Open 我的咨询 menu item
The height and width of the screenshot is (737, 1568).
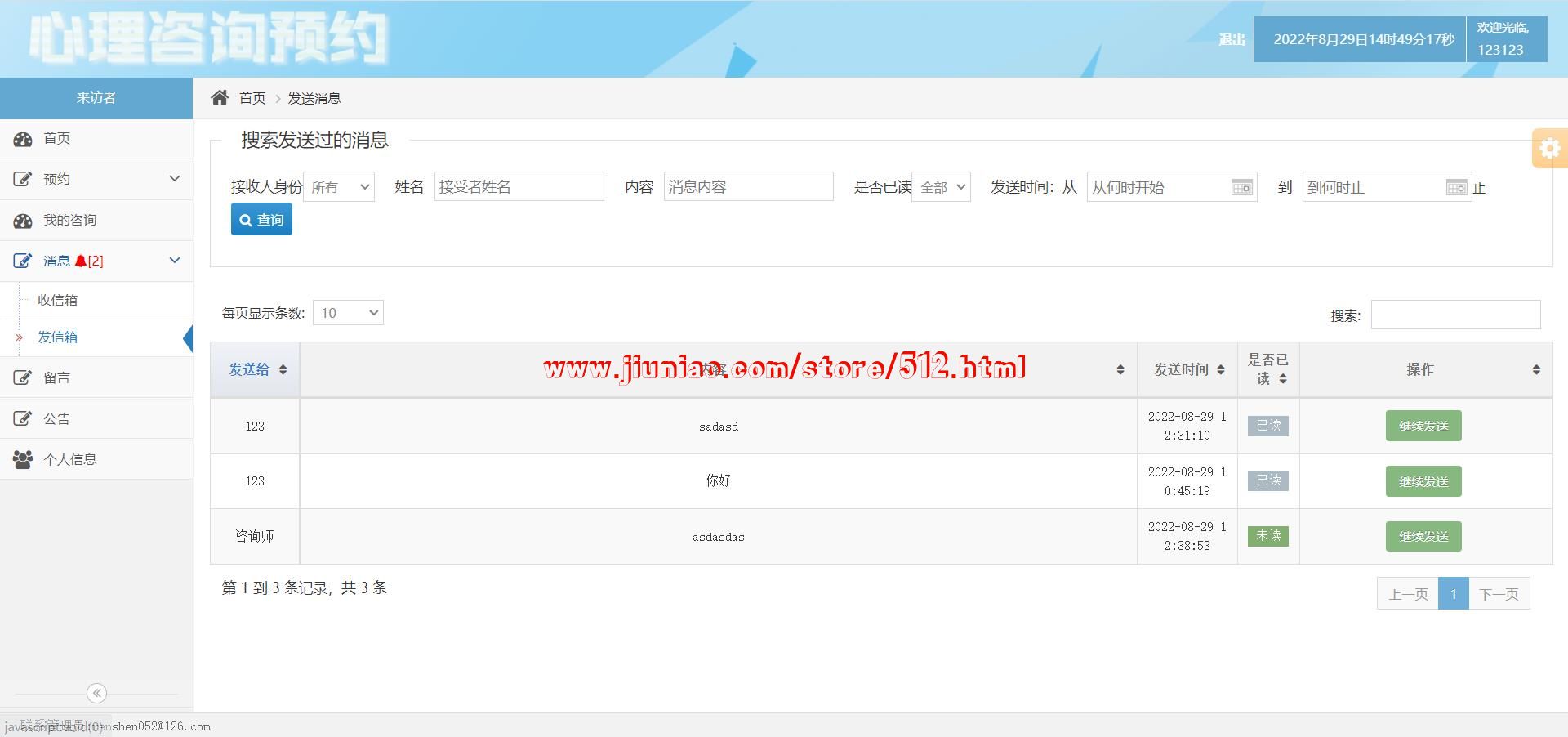96,221
